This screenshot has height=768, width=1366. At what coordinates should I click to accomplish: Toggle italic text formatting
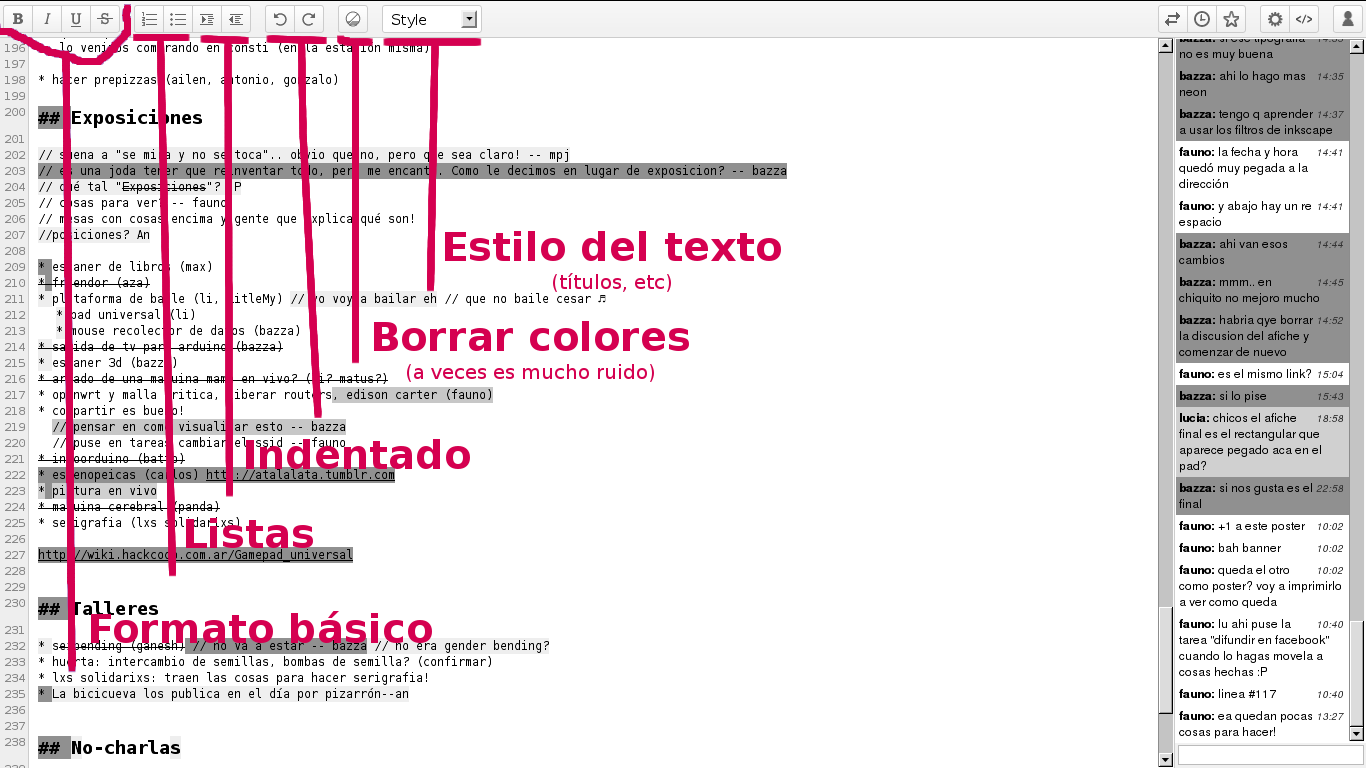coord(47,19)
